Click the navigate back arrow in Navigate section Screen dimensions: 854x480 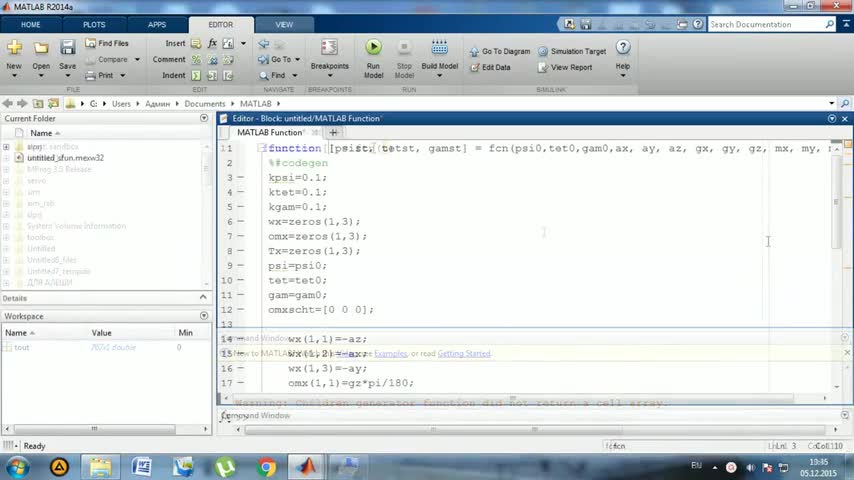pos(264,44)
